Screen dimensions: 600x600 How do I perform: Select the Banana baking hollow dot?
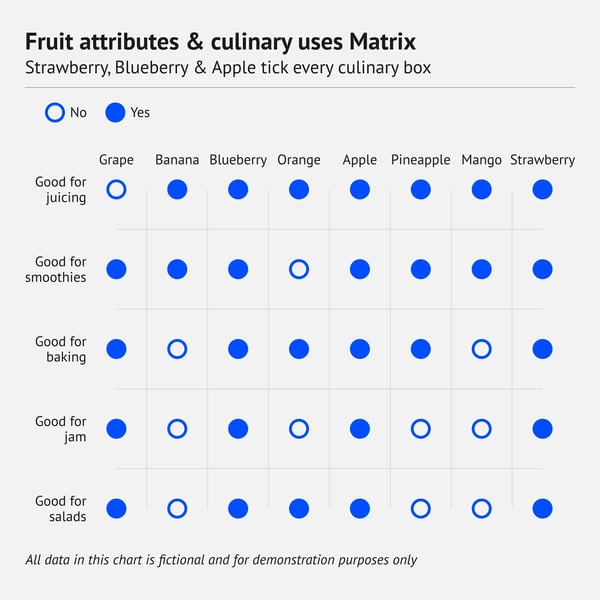click(177, 349)
